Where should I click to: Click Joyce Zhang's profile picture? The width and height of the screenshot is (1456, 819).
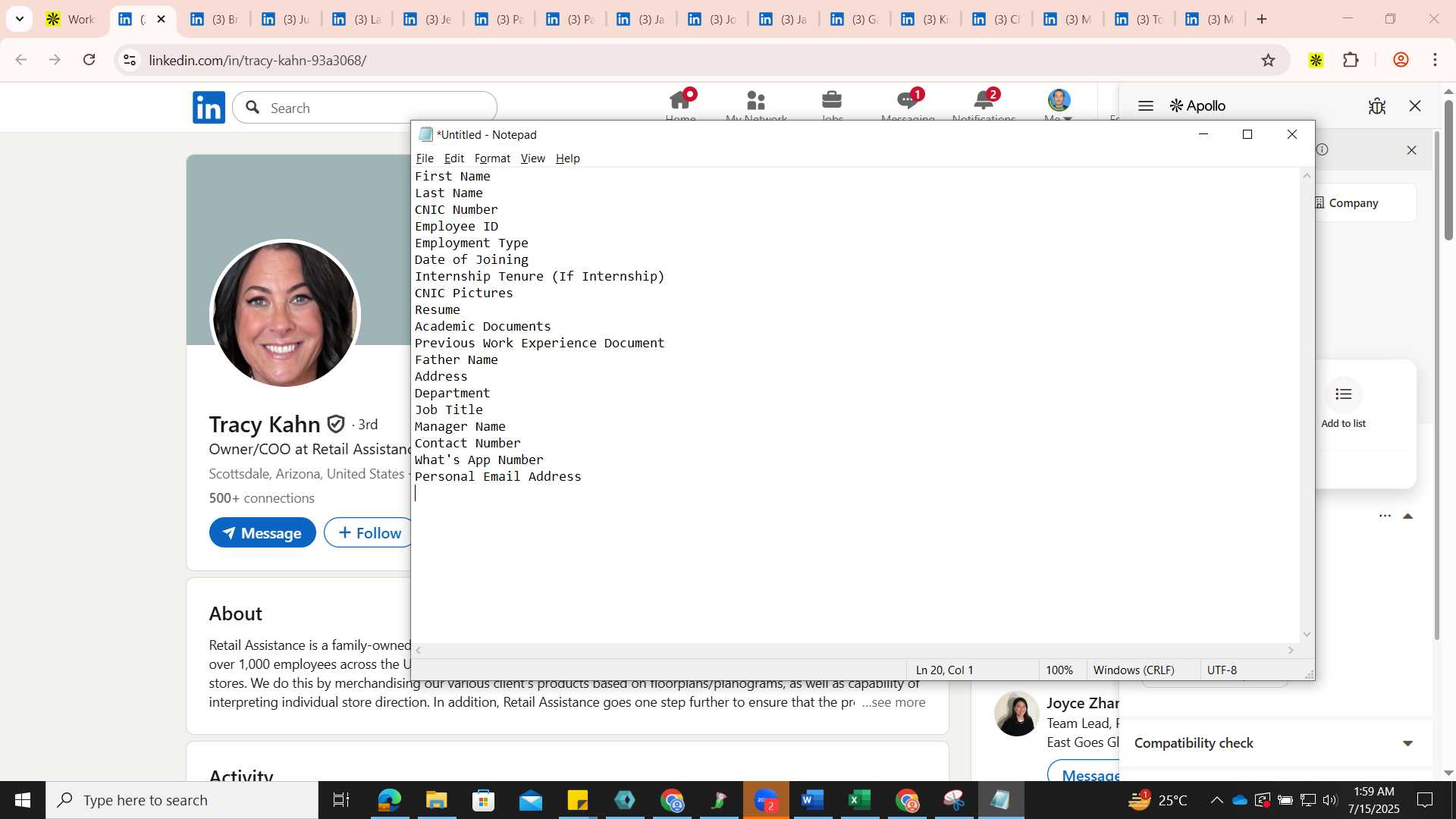[1017, 714]
